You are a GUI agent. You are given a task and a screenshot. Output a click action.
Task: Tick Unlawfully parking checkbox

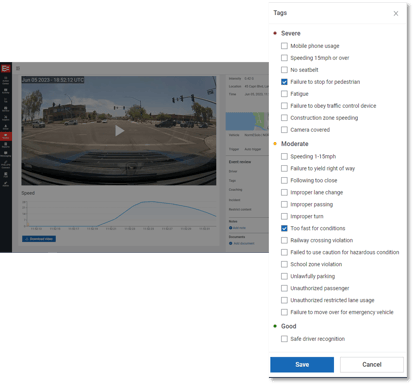[284, 277]
